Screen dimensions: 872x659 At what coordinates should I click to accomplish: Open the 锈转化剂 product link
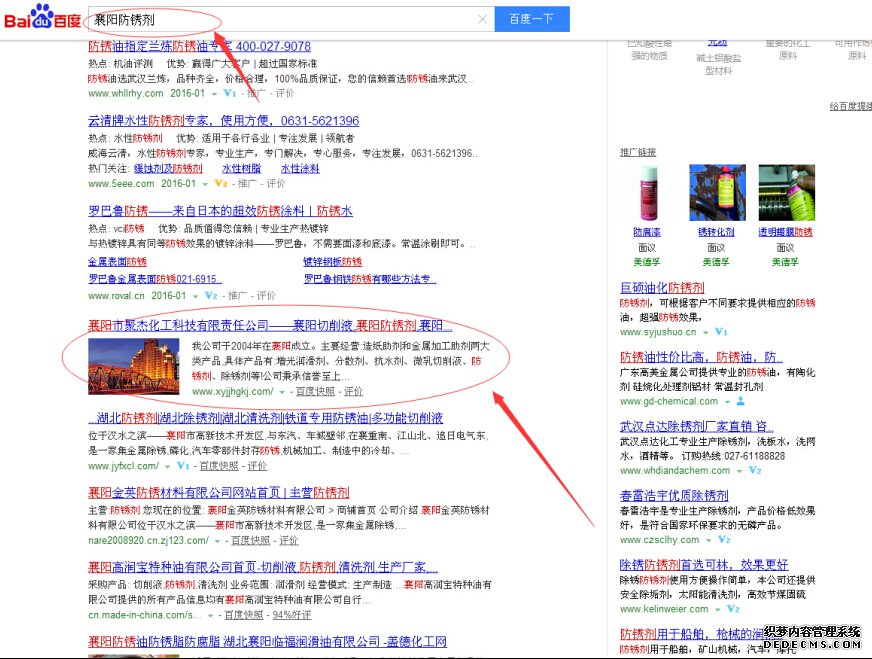[x=716, y=232]
